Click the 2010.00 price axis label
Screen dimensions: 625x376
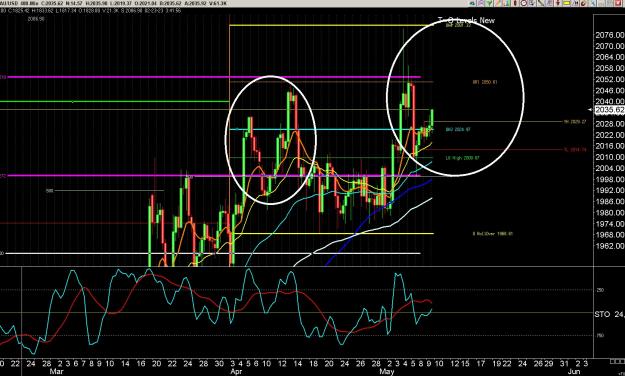pos(610,157)
